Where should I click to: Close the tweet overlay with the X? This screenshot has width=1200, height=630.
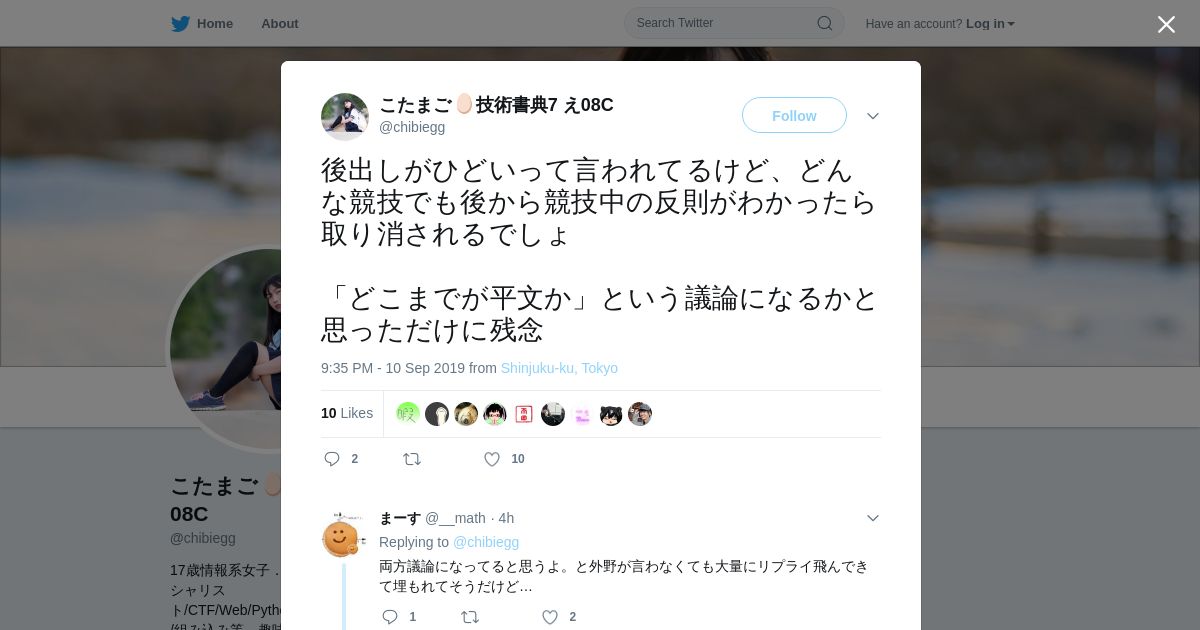pyautogui.click(x=1166, y=24)
